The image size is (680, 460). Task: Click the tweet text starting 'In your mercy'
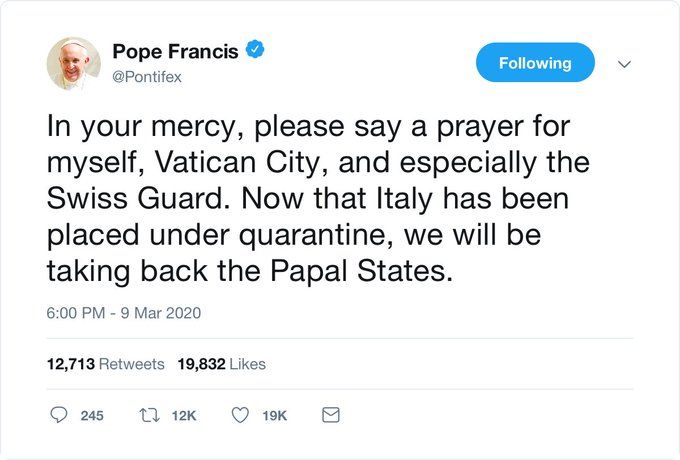[300, 129]
